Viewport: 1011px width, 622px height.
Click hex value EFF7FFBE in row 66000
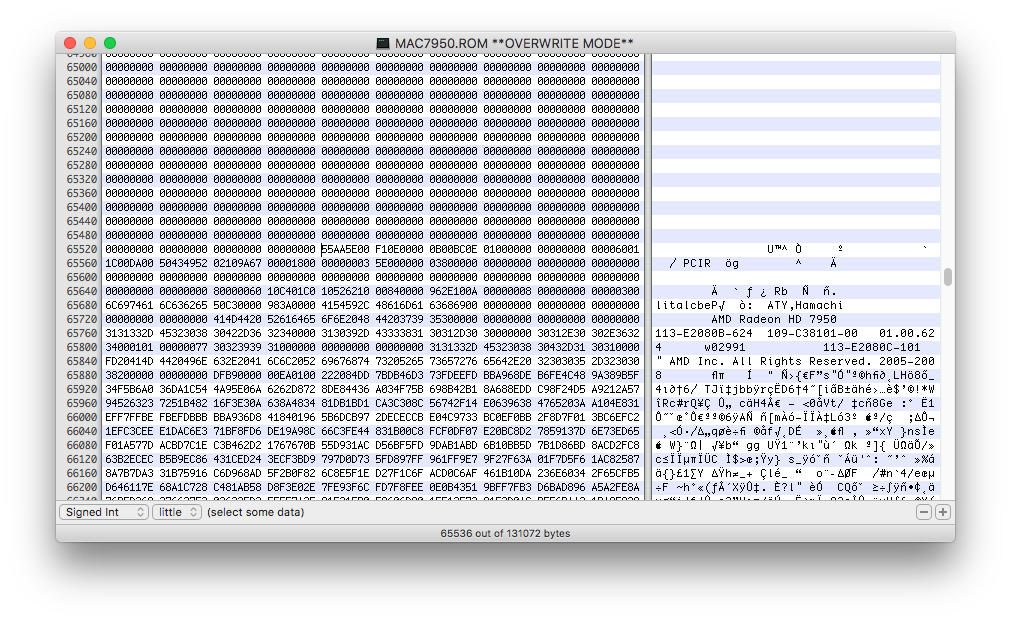[130, 417]
